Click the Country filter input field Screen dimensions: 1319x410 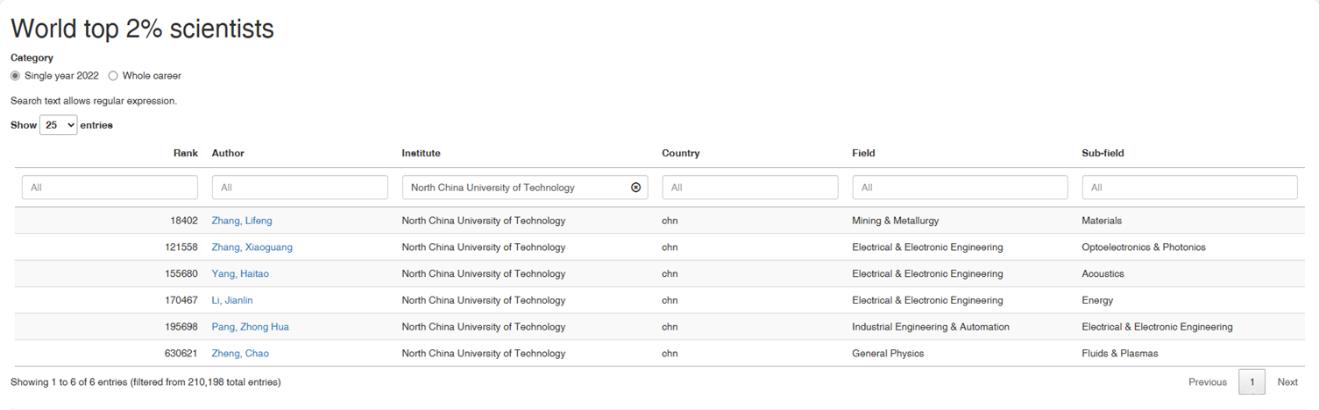[x=750, y=187]
